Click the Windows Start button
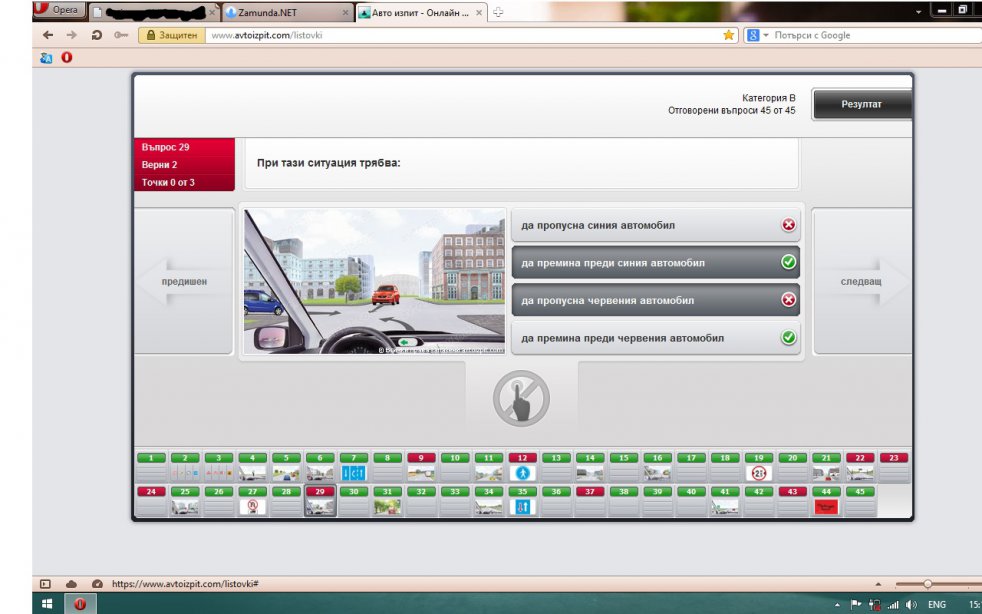The height and width of the screenshot is (614, 982). pos(46,604)
